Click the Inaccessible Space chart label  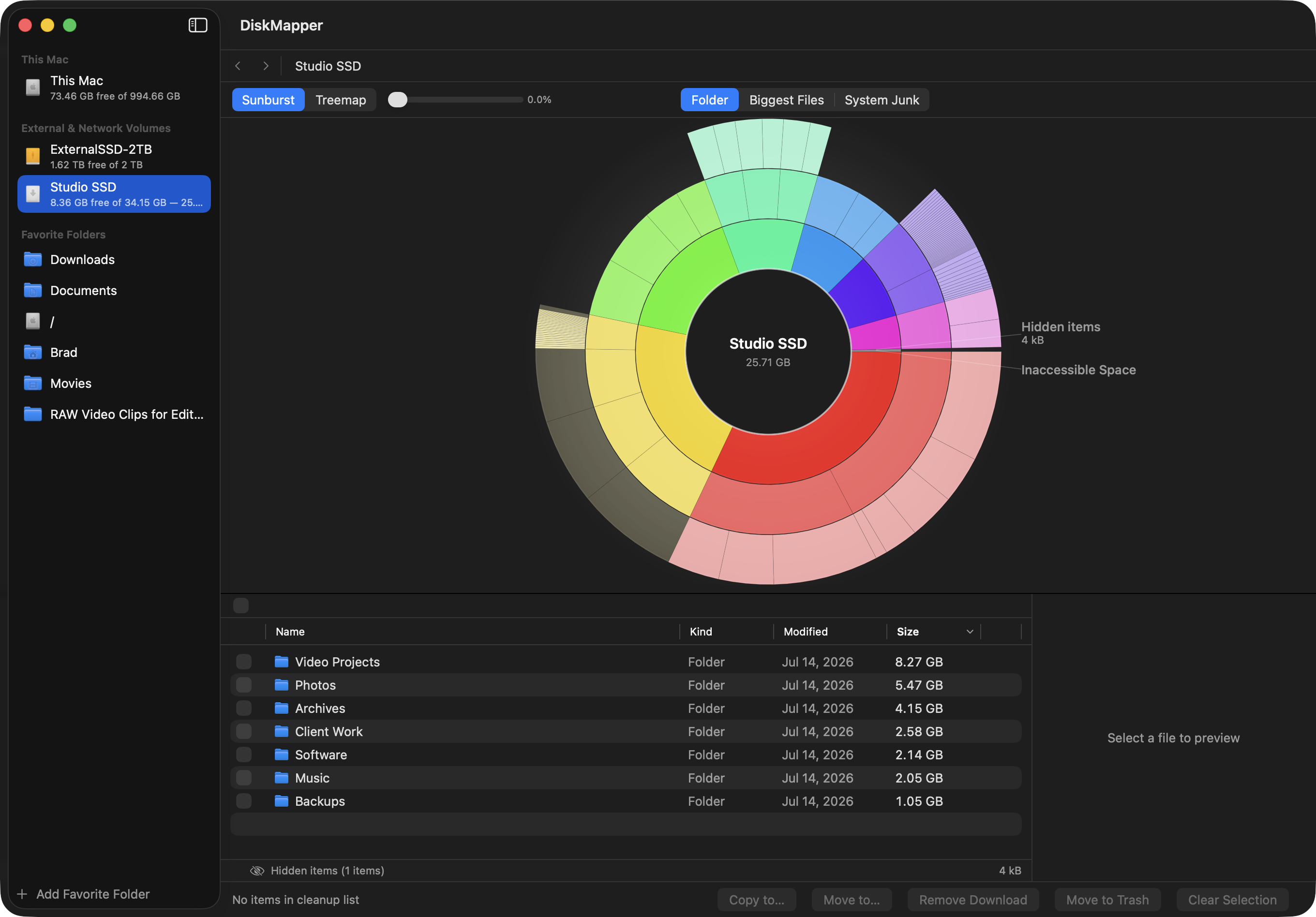pyautogui.click(x=1078, y=370)
